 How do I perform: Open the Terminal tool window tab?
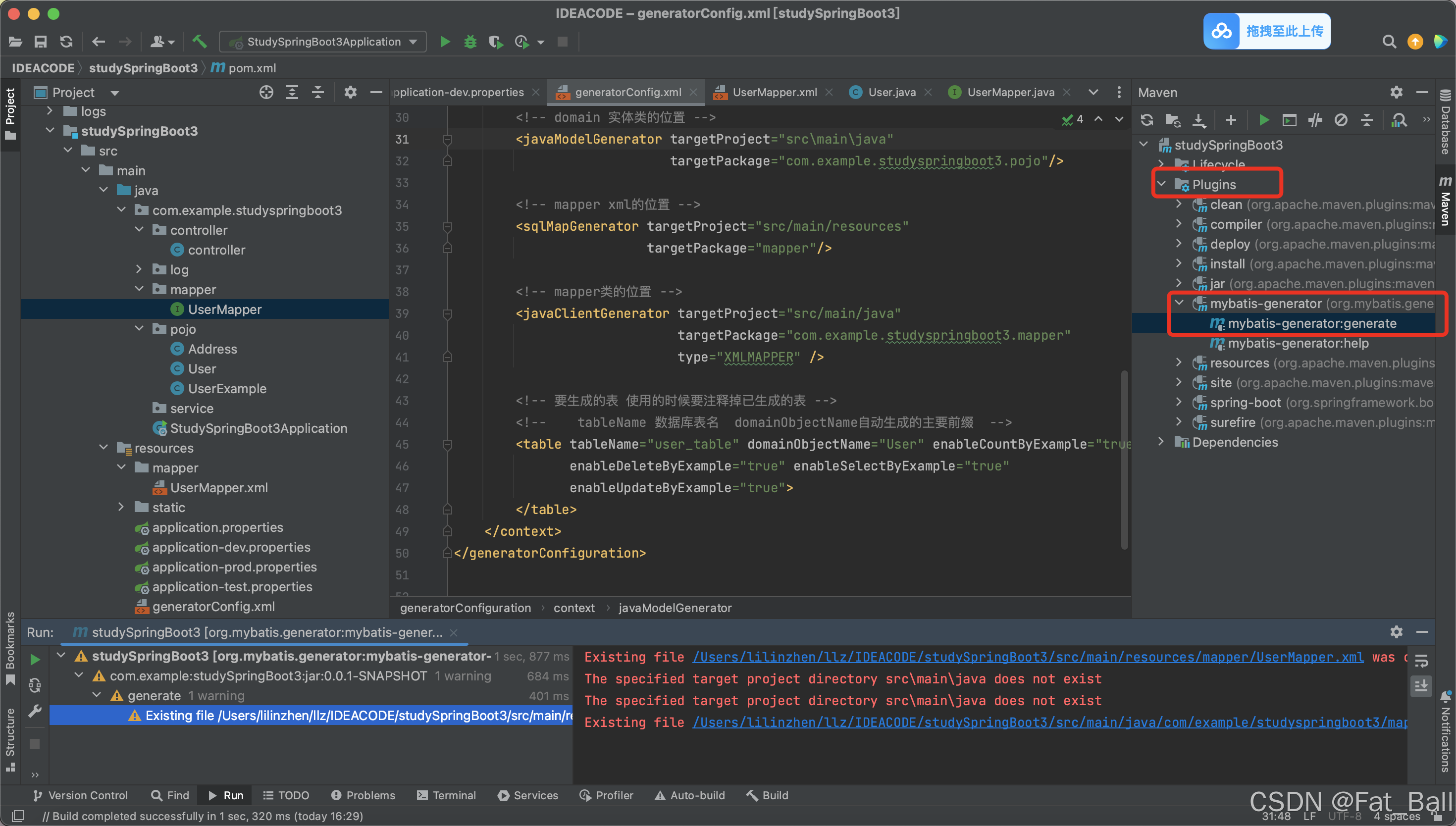446,795
